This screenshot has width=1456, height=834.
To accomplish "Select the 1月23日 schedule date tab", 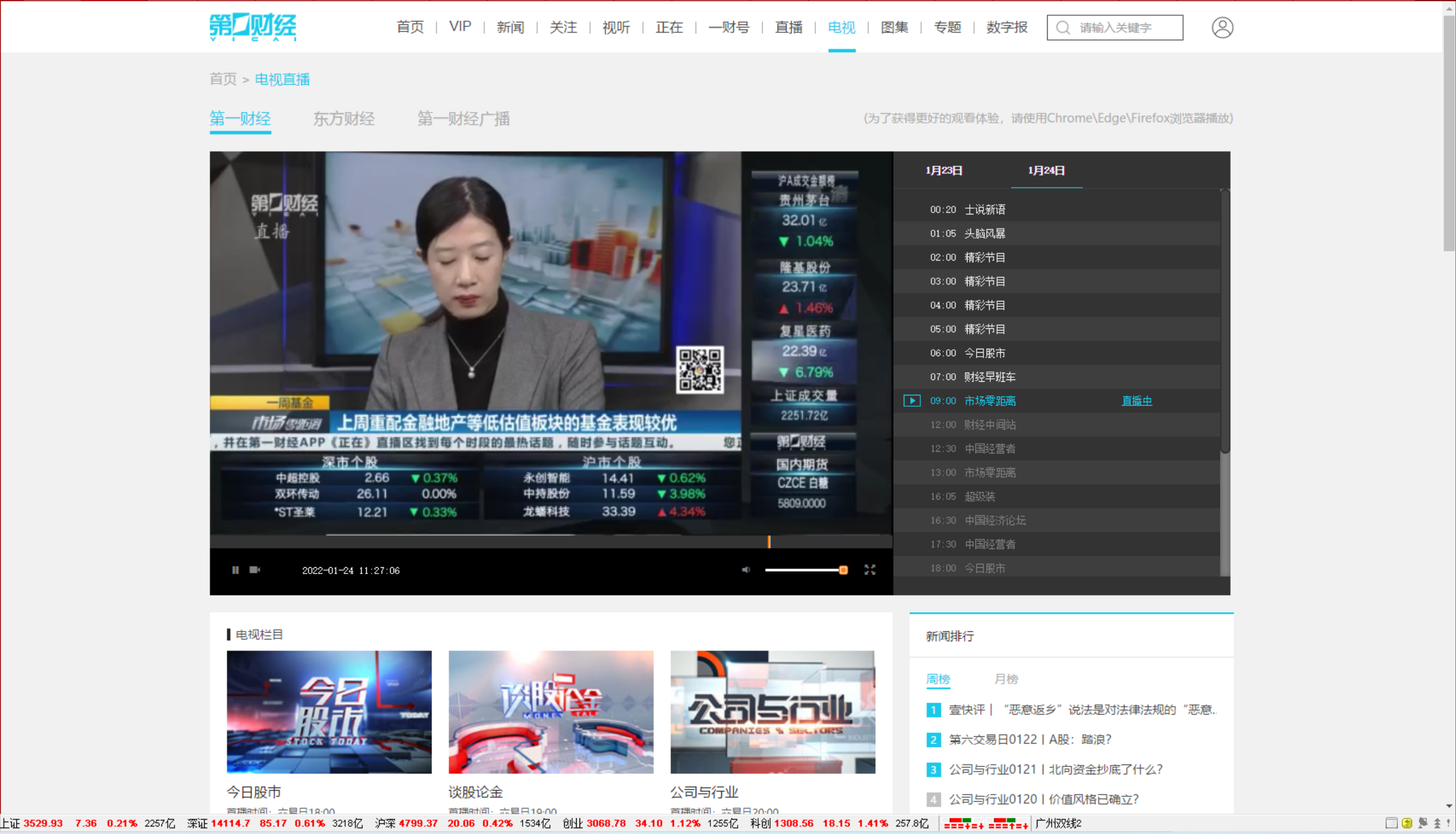I will (944, 171).
